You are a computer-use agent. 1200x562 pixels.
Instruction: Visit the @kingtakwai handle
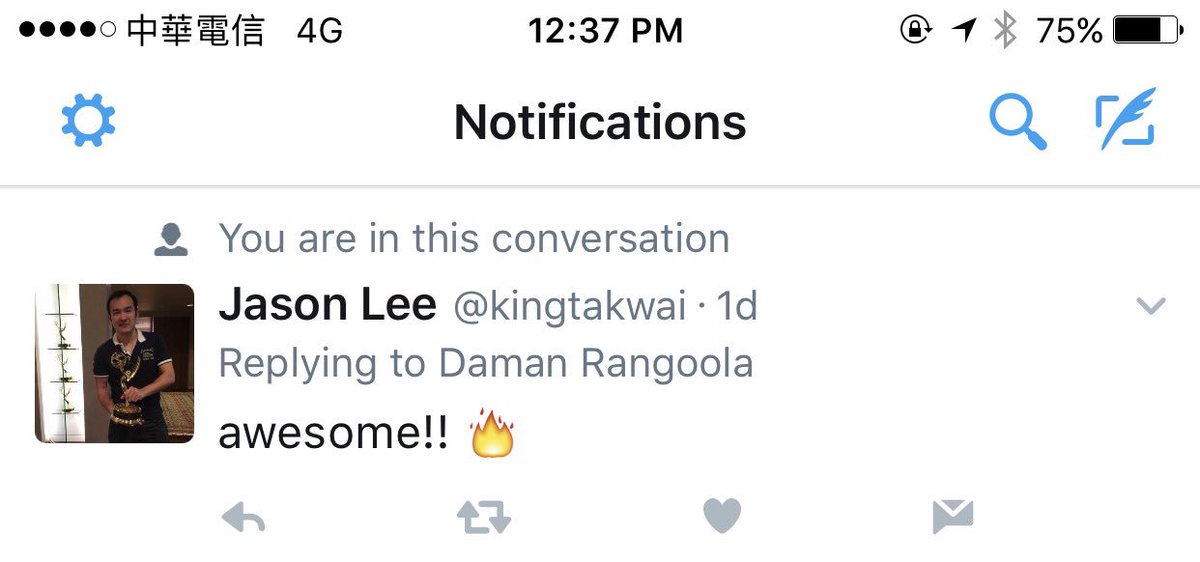click(x=570, y=307)
